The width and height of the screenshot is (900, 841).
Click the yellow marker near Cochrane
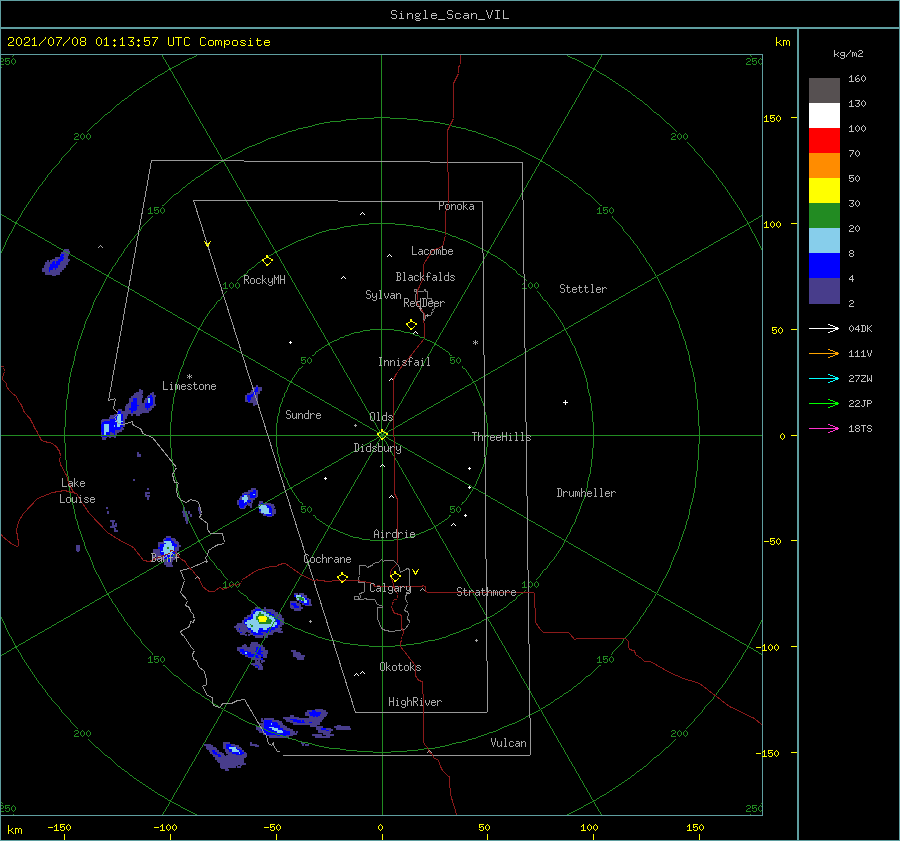click(342, 578)
